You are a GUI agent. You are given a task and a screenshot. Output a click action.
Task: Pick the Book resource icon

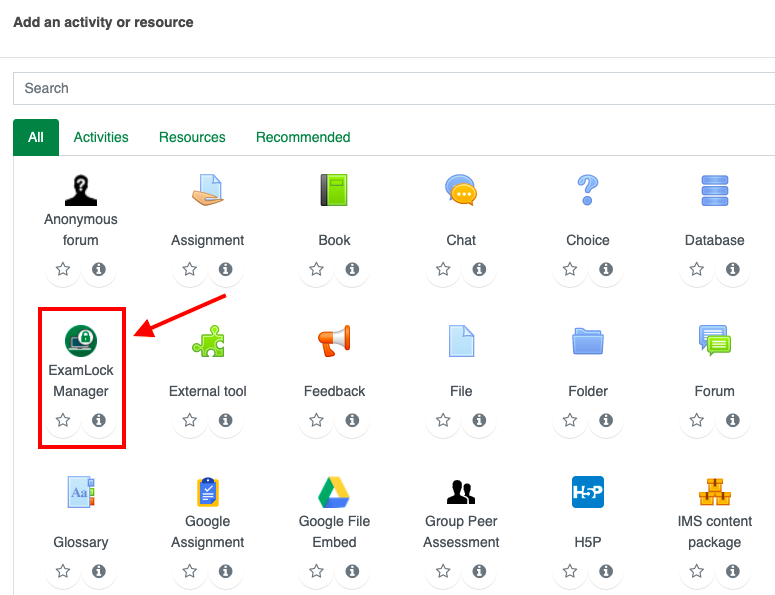(334, 189)
